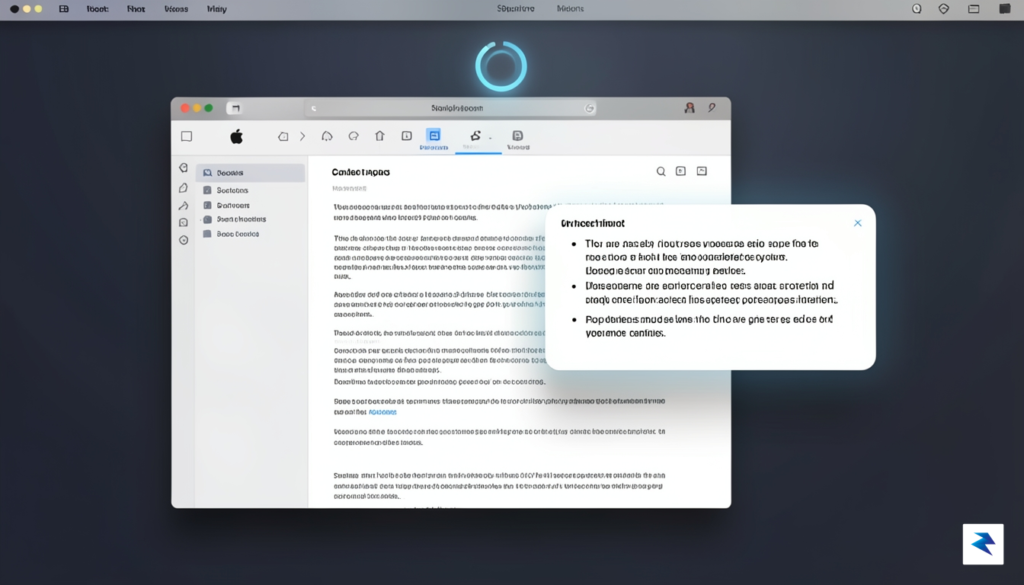Screen dimensions: 1024x585
Task: Click the grid icon in the macOS menu bar
Action: pos(63,9)
